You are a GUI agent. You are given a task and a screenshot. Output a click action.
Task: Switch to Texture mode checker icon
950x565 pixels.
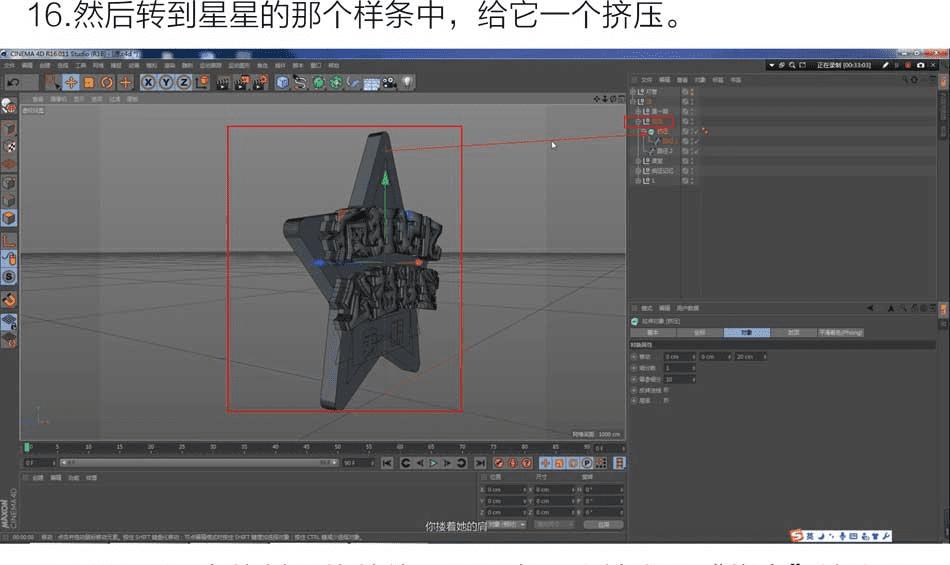8,147
